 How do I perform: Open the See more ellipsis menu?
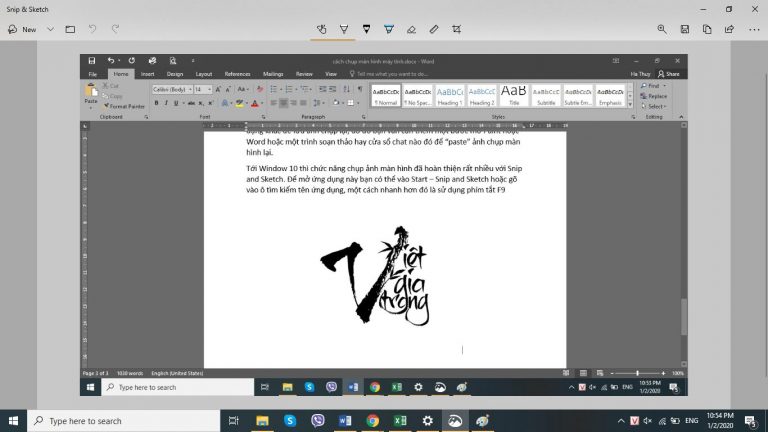(751, 30)
